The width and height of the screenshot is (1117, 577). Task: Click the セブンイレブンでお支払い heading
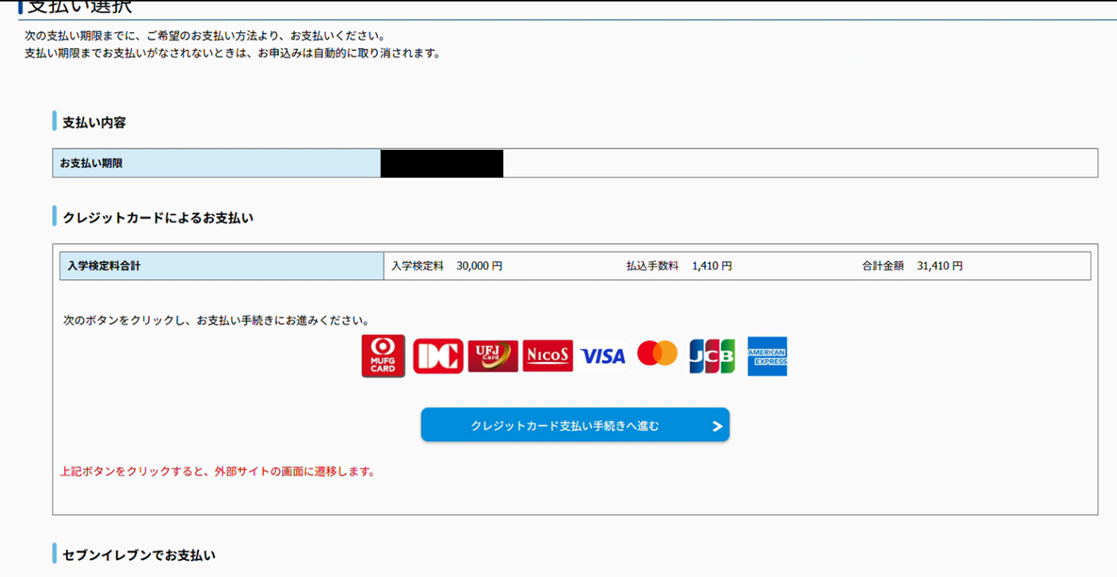click(x=139, y=554)
